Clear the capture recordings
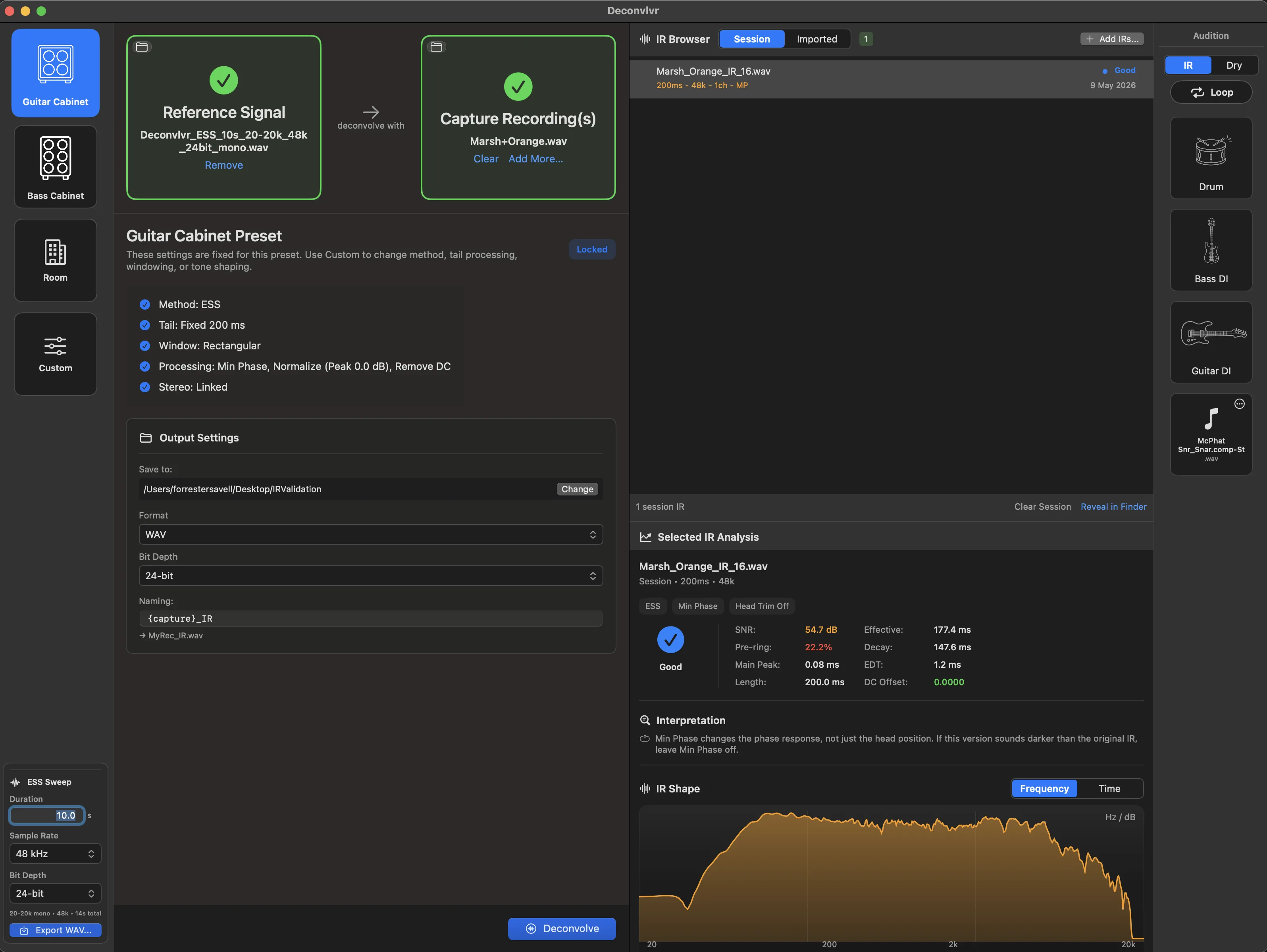This screenshot has height=952, width=1267. (486, 159)
